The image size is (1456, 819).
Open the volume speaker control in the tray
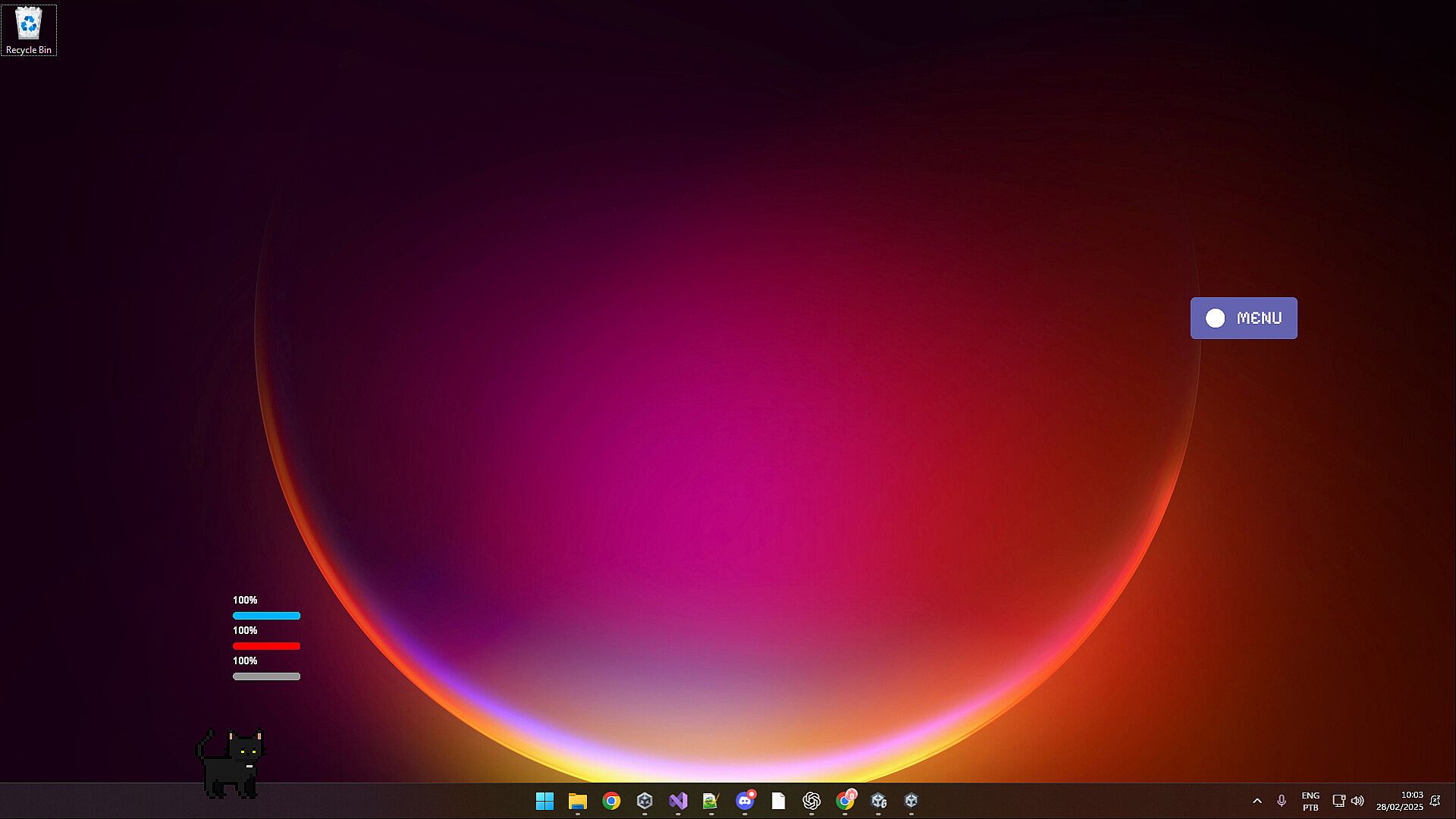point(1357,801)
